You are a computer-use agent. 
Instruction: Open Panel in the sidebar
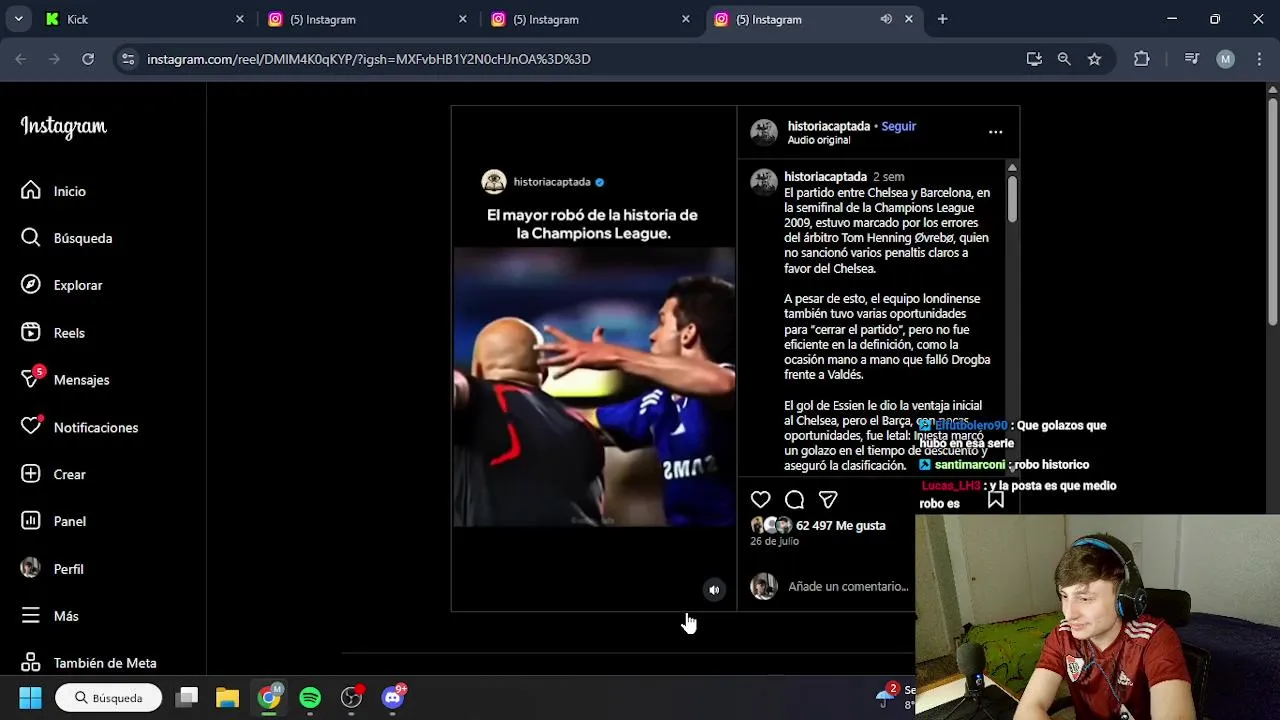click(53, 521)
